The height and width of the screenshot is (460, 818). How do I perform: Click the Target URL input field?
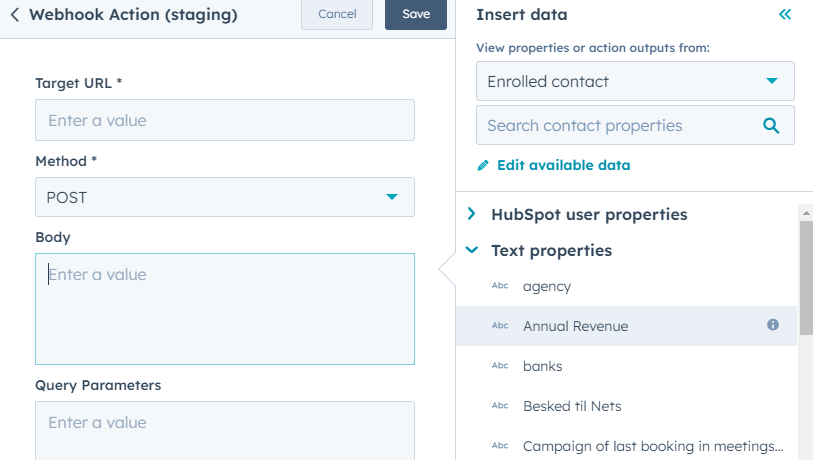[225, 120]
